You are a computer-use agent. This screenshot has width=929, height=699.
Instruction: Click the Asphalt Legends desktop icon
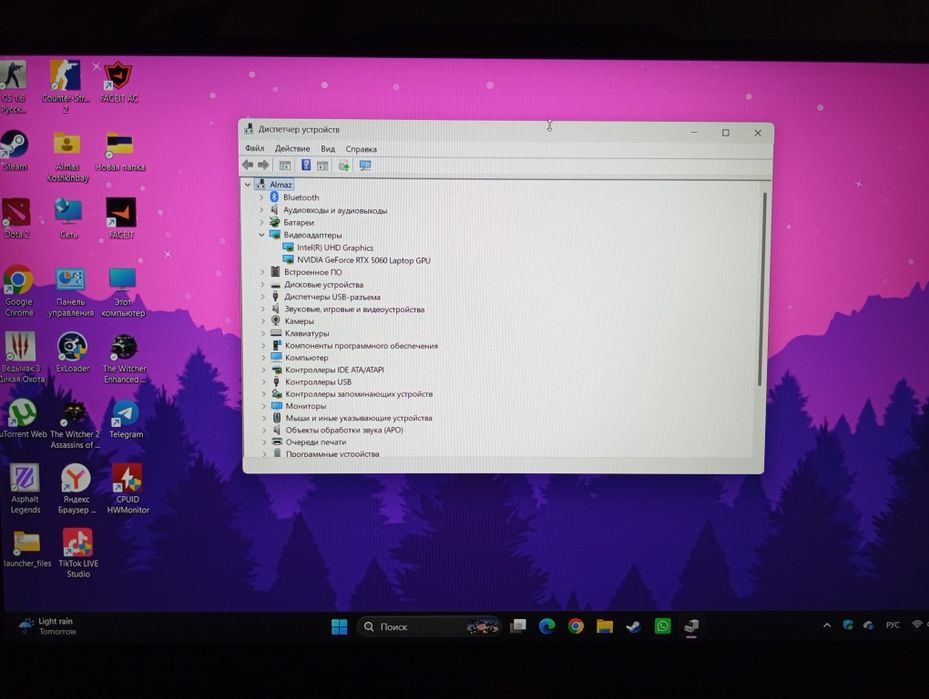[x=25, y=489]
